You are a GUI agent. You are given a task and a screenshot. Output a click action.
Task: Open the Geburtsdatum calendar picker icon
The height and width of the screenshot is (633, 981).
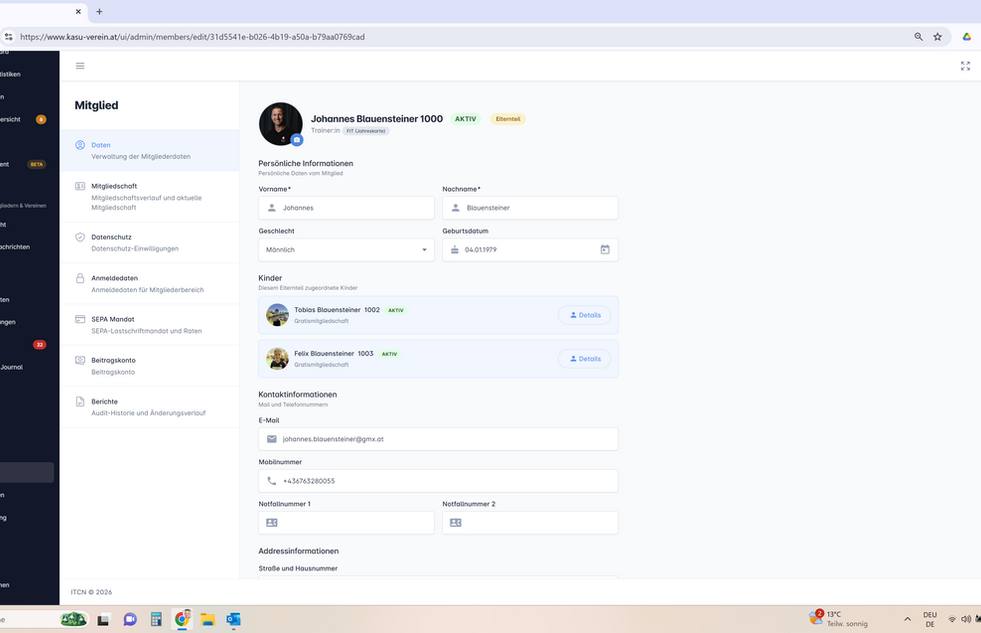pyautogui.click(x=605, y=250)
